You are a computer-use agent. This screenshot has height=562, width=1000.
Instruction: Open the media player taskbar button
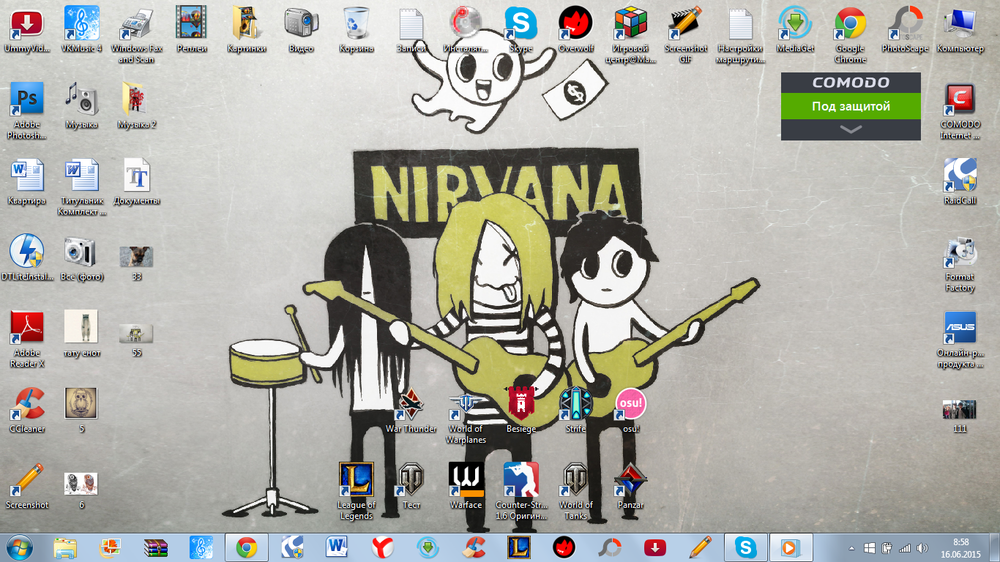click(790, 548)
